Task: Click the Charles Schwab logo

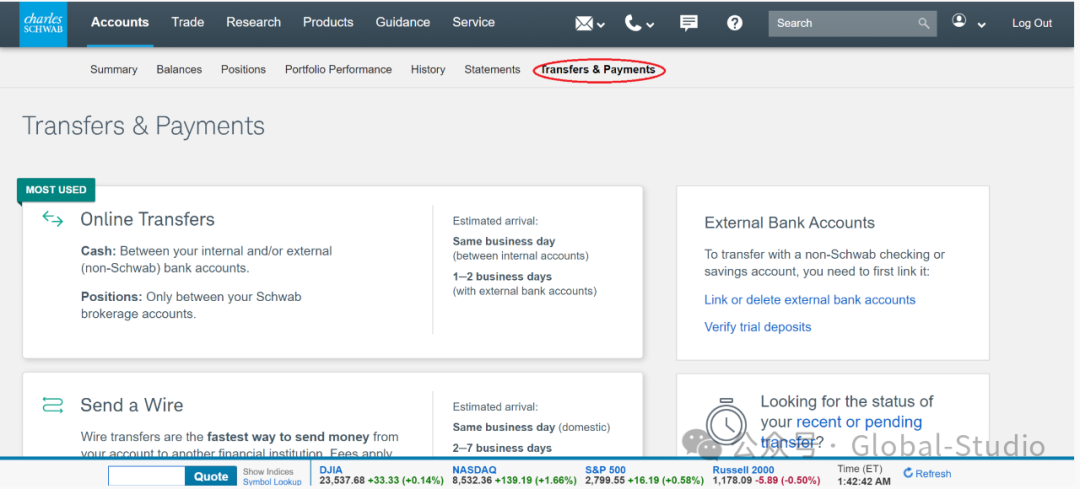Action: pyautogui.click(x=43, y=23)
